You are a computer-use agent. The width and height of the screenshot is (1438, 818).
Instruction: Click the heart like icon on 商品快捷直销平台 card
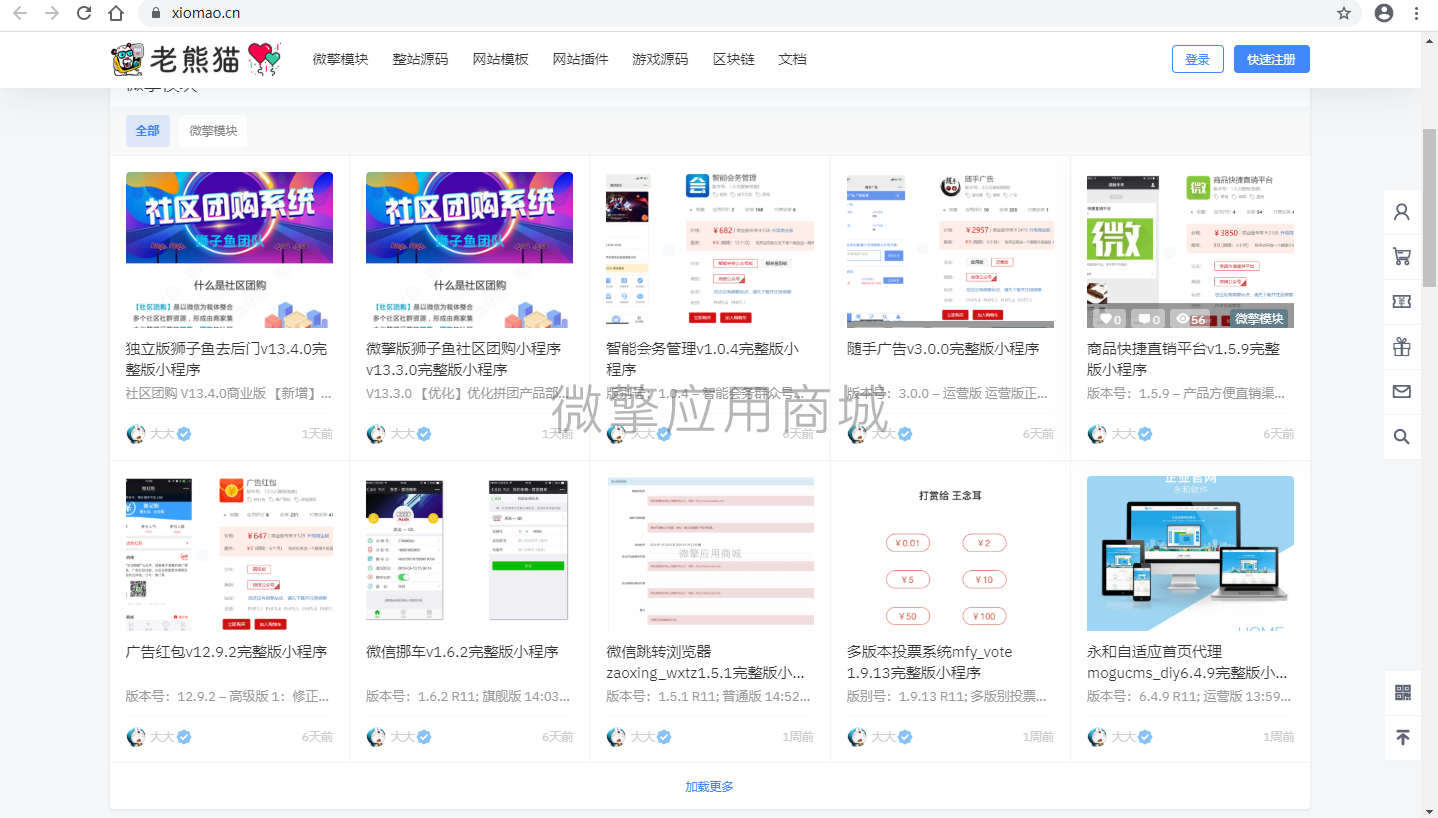[x=1105, y=319]
